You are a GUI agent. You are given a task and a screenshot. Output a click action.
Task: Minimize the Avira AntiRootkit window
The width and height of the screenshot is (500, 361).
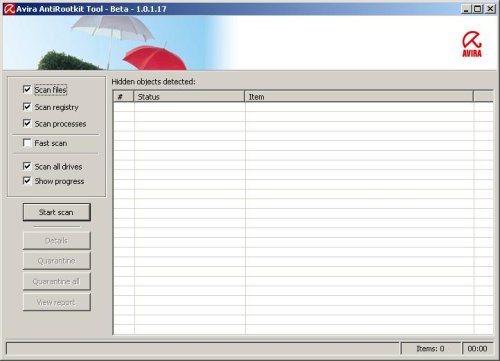tap(466, 9)
